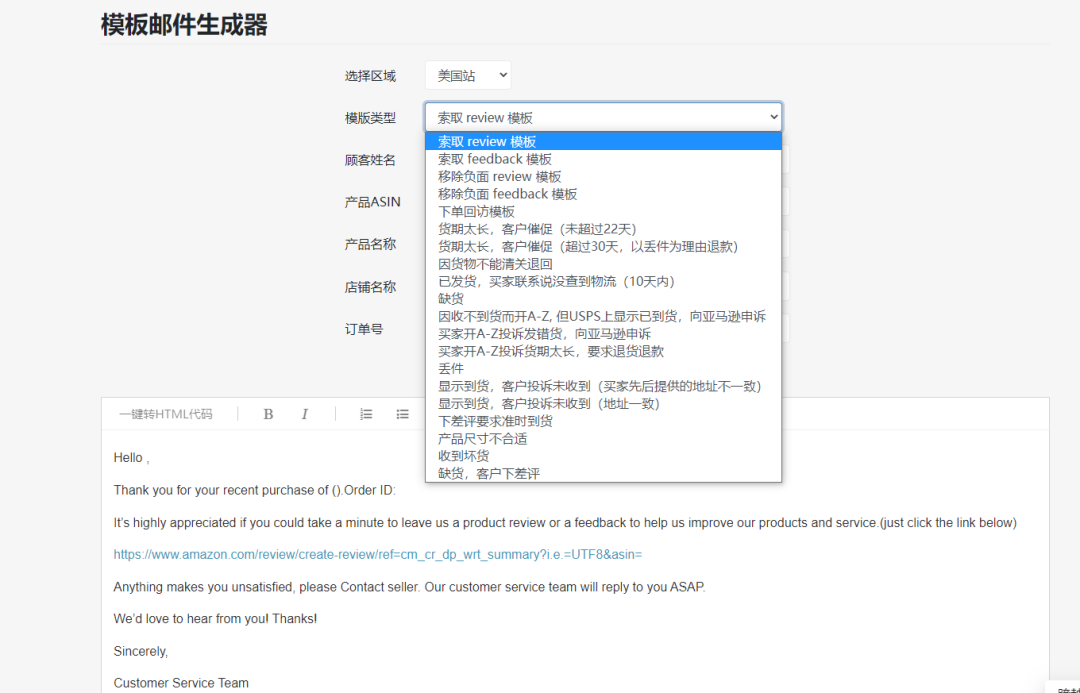This screenshot has width=1080, height=693.
Task: Insert numbered list in editor
Action: coord(366,414)
